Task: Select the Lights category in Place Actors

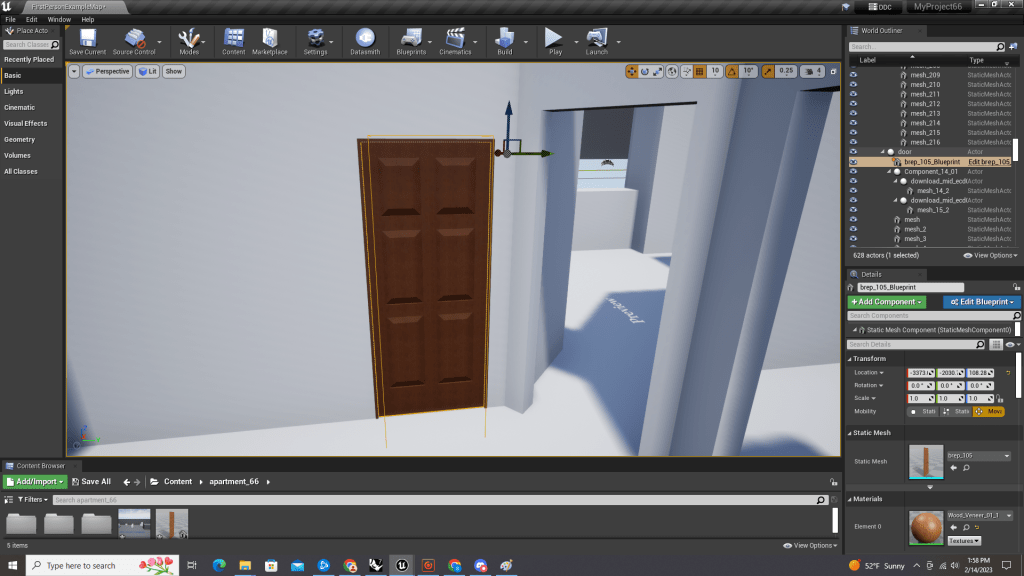Action: pos(14,91)
